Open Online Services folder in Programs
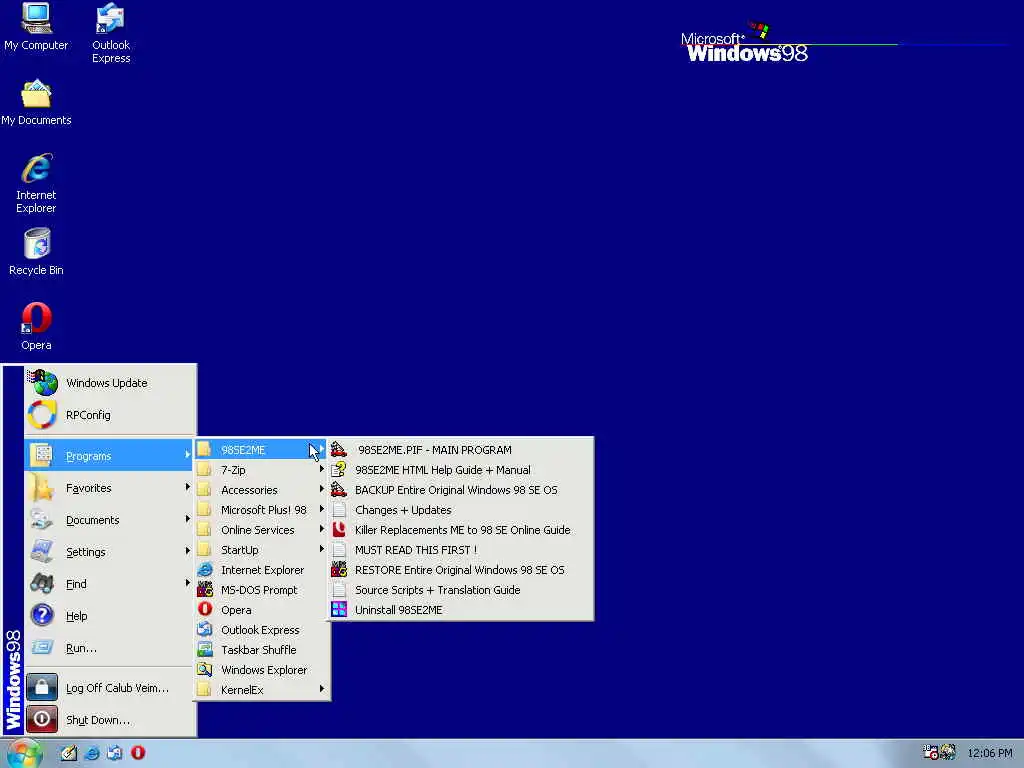The height and width of the screenshot is (768, 1024). 262,530
